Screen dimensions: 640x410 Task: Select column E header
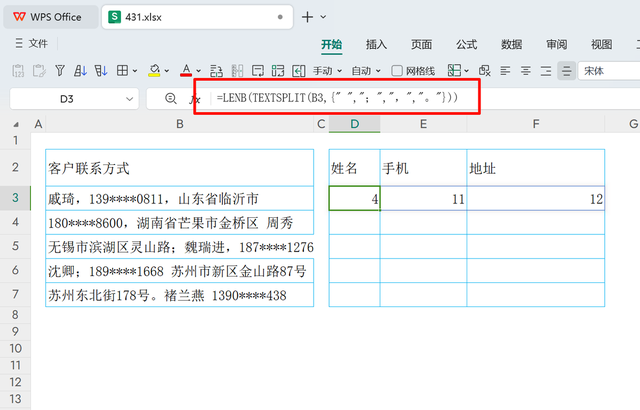point(423,124)
